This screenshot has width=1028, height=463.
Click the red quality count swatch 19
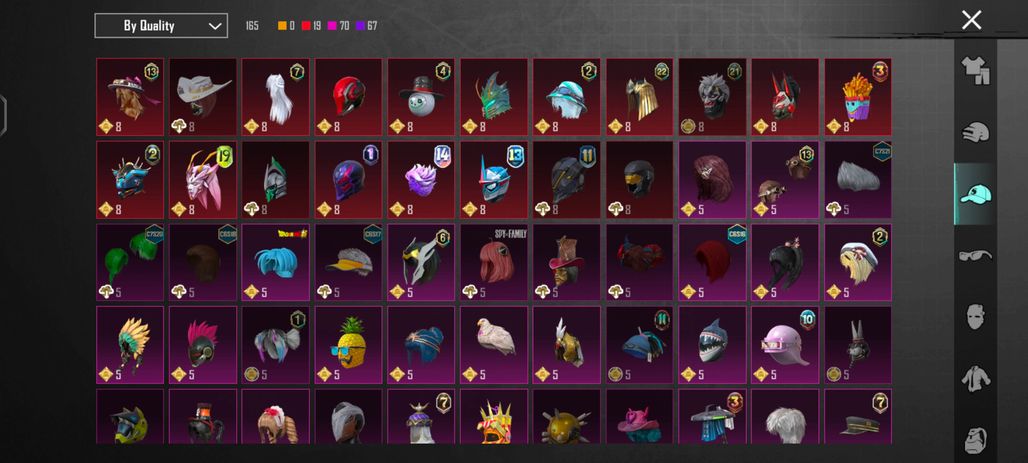tap(311, 26)
